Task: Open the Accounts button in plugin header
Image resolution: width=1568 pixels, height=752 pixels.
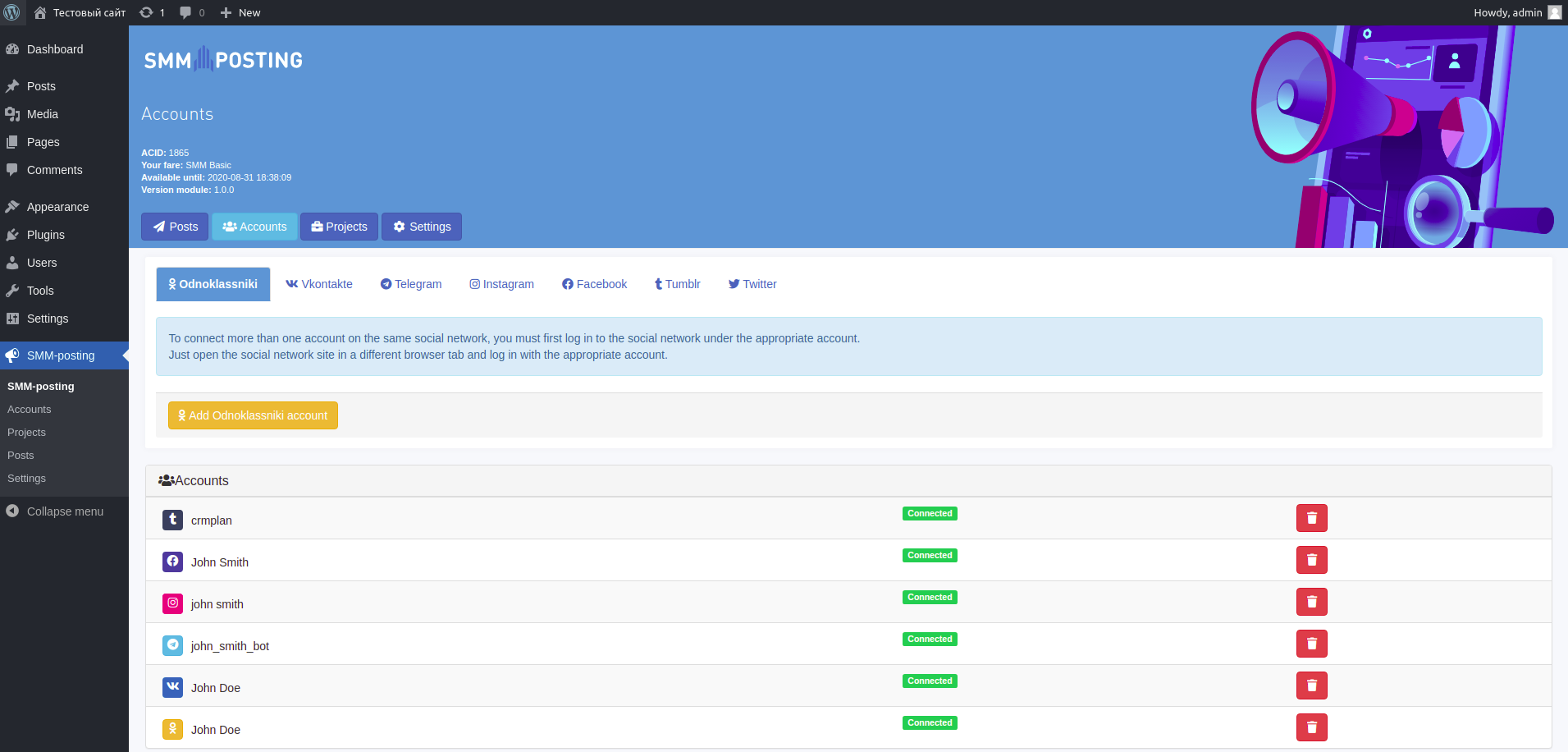Action: [254, 227]
